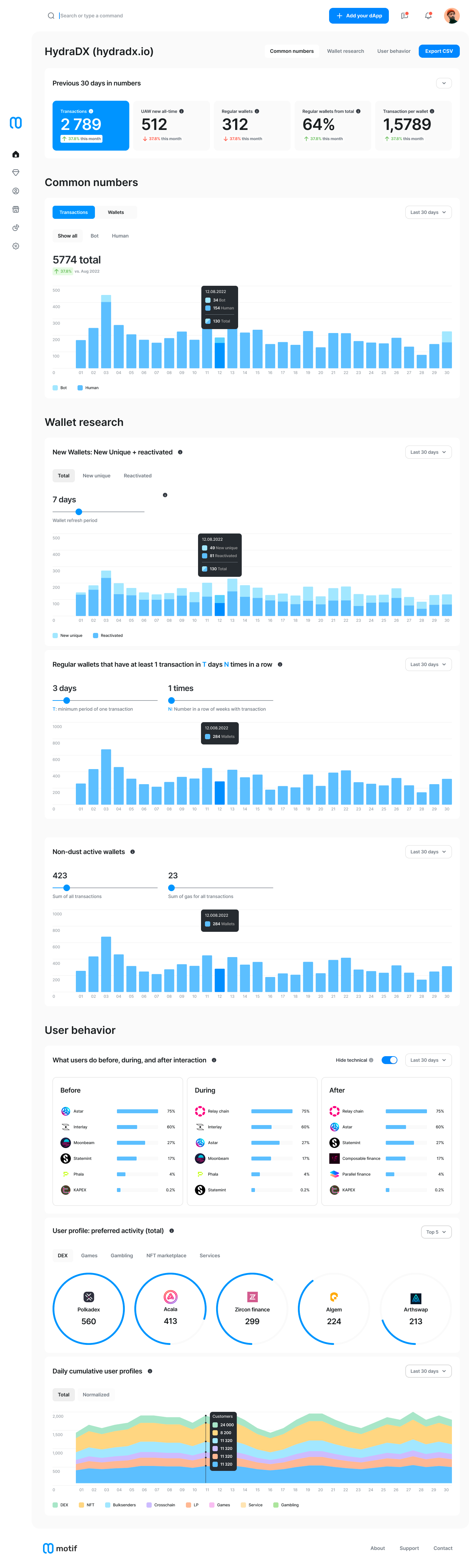This screenshot has width=469, height=1568.
Task: Click the 7 days wallet refresh period slider handle
Action: click(78, 512)
